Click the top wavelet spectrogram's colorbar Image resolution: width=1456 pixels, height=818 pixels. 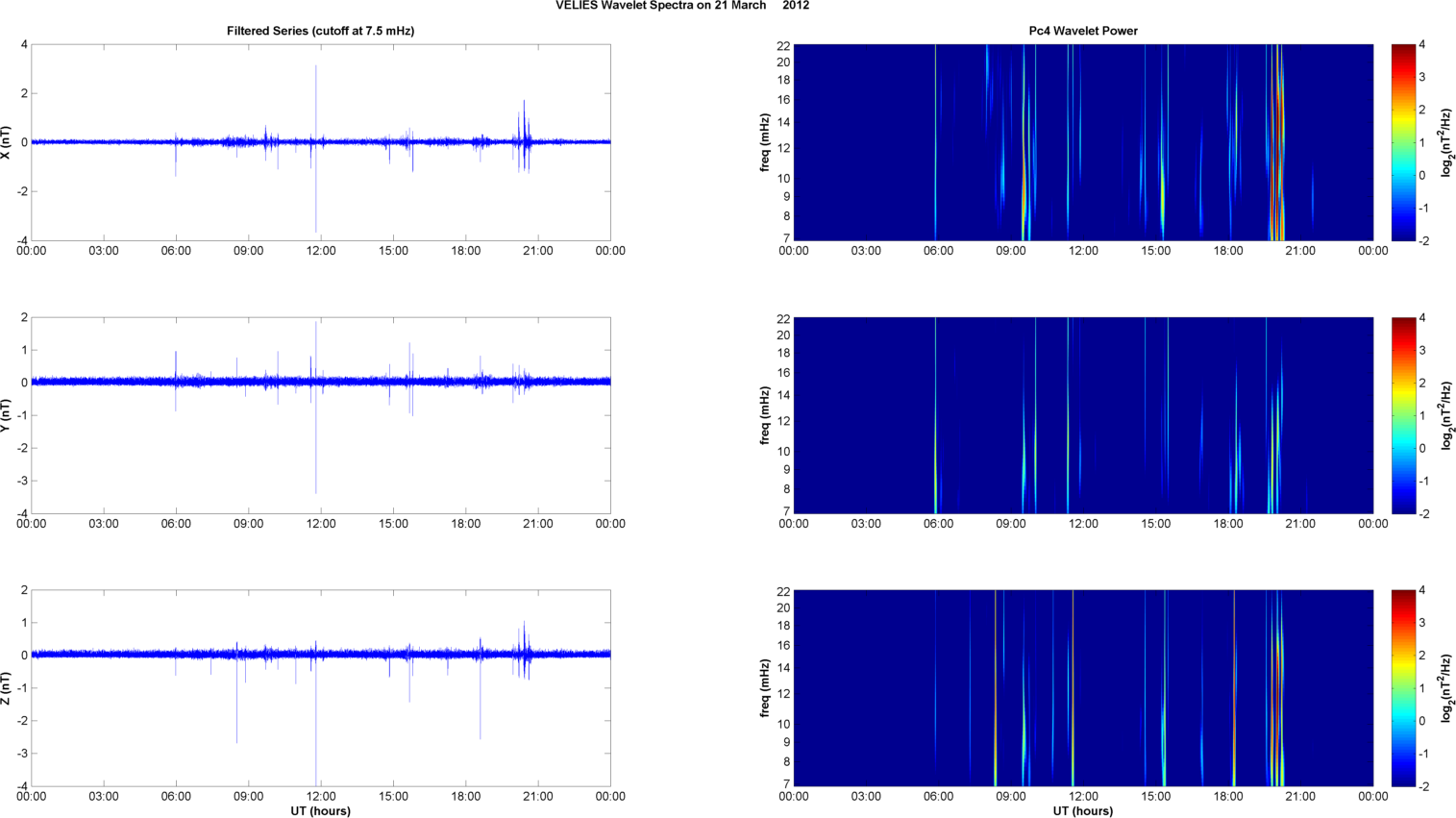tap(1403, 142)
